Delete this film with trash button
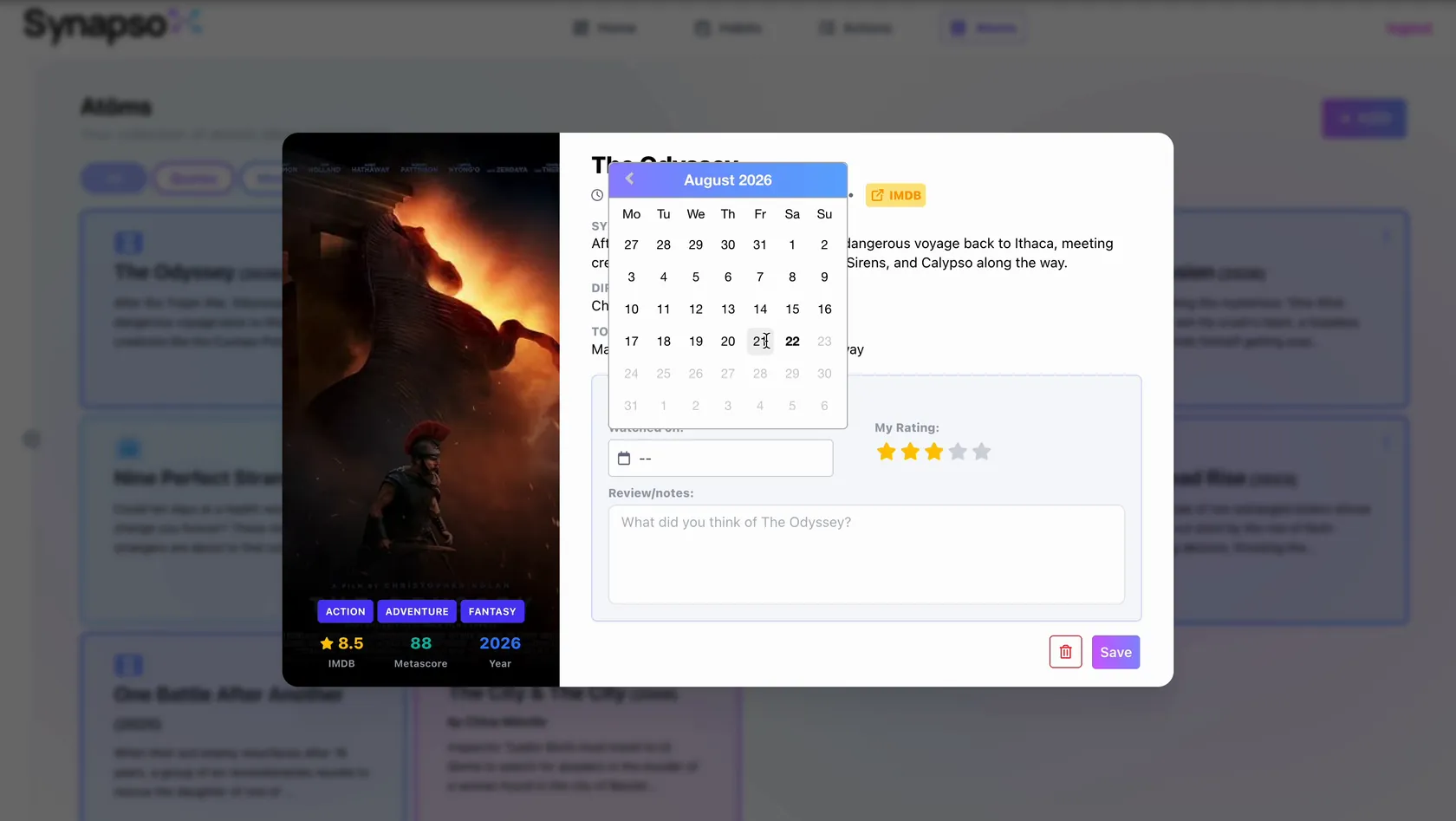 pyautogui.click(x=1065, y=652)
